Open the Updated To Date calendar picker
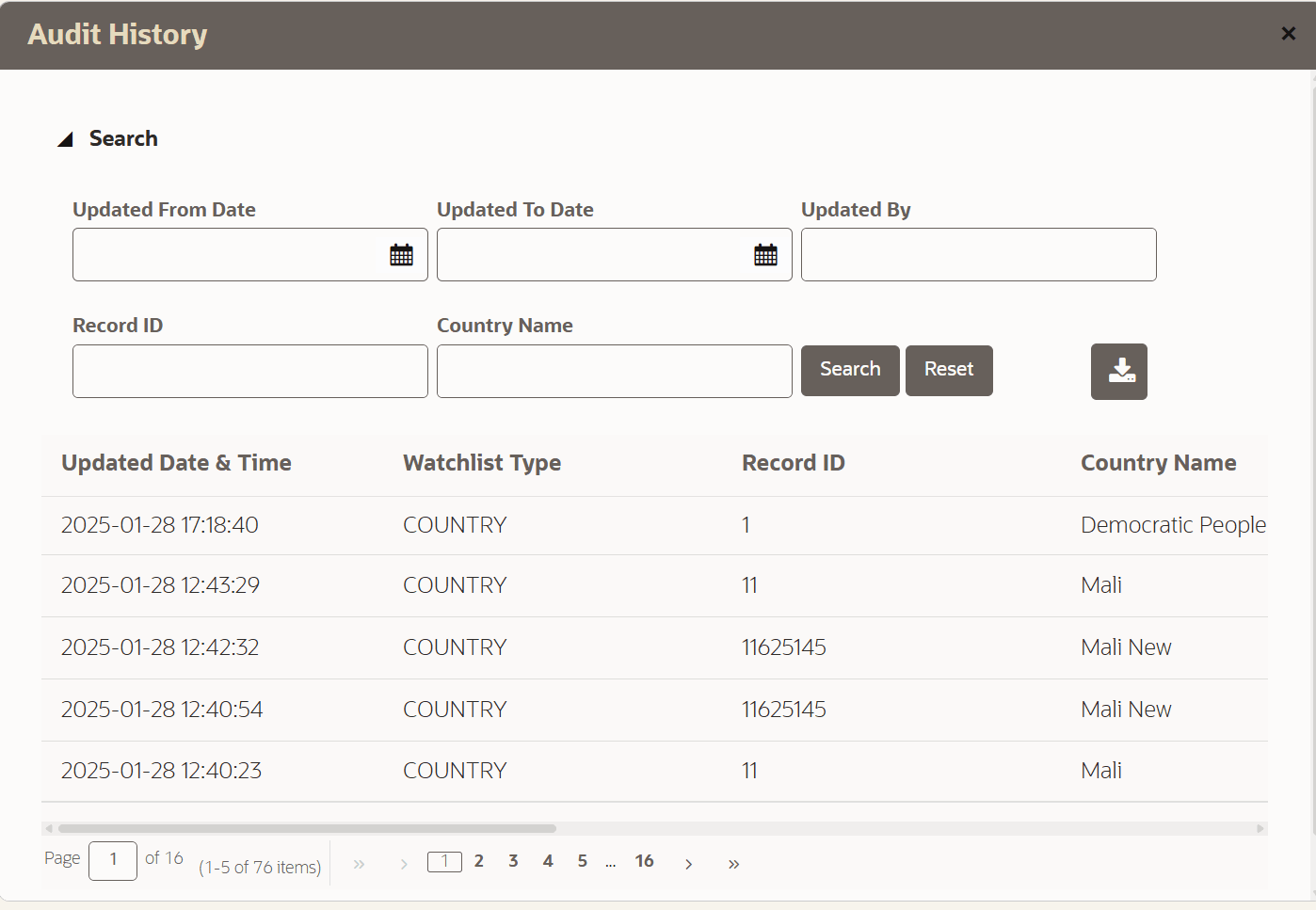Screen dimensions: 1316x910 (766, 255)
